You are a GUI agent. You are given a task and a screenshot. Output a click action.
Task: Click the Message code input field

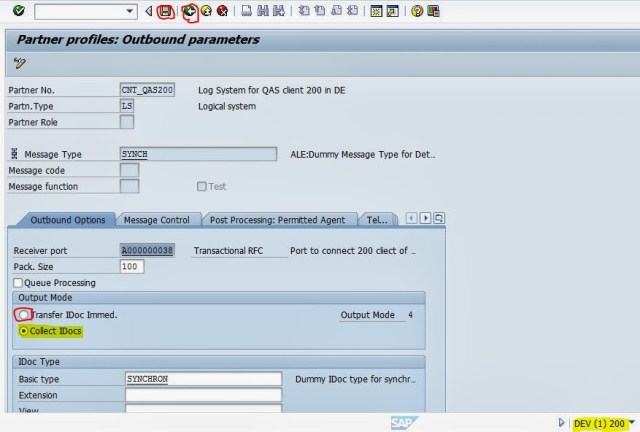pyautogui.click(x=129, y=170)
